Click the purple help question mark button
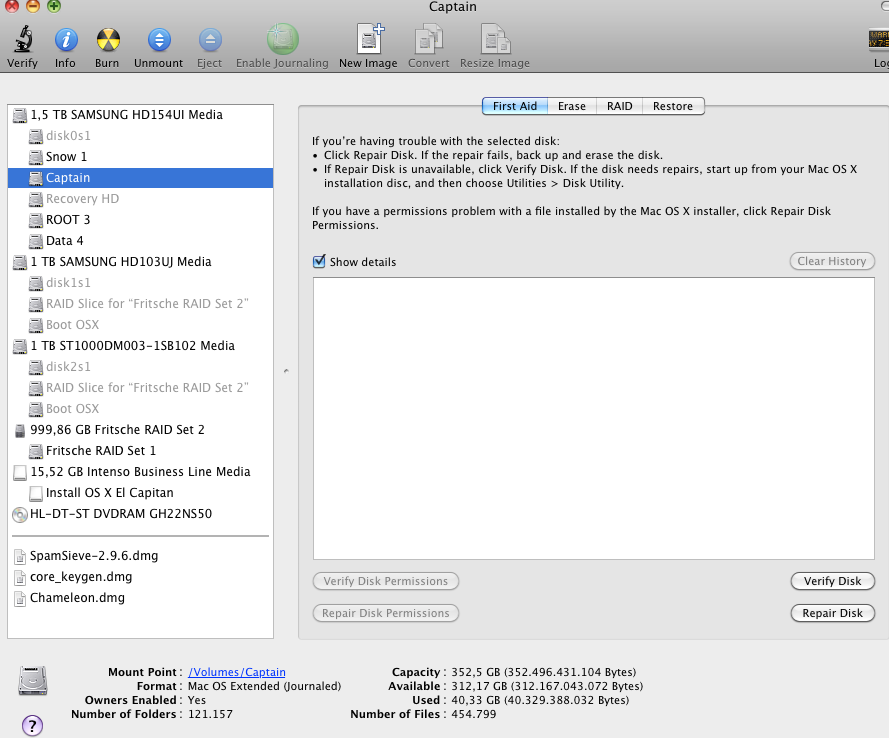Screen dimensions: 889x738 click(x=31, y=725)
